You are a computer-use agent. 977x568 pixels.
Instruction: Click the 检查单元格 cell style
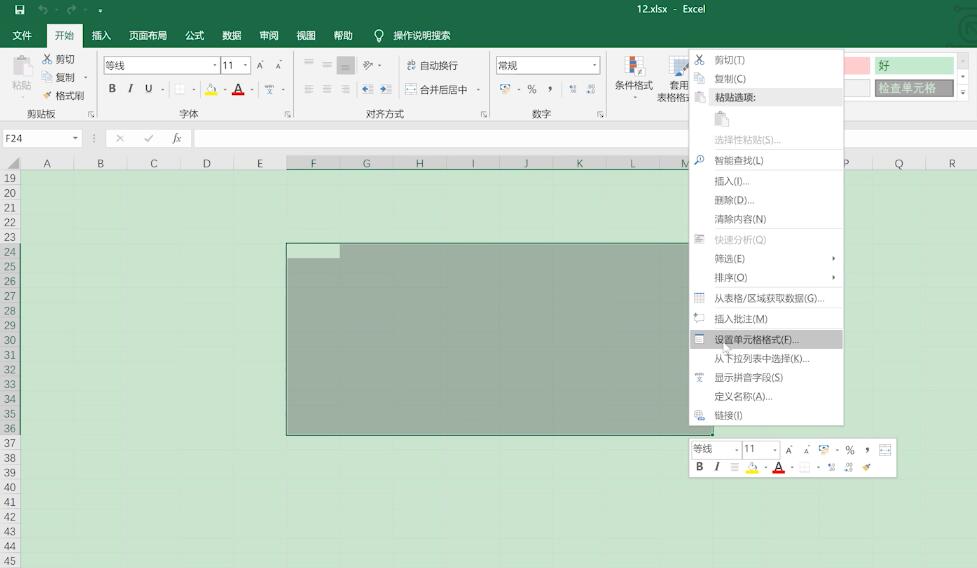click(914, 88)
